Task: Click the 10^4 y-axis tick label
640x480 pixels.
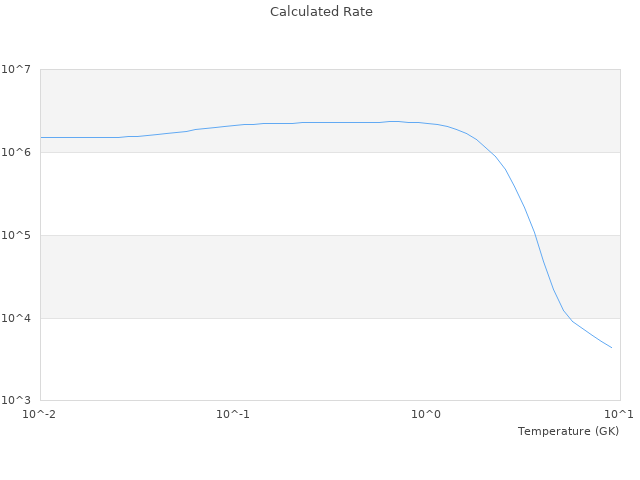Action: click(x=16, y=318)
